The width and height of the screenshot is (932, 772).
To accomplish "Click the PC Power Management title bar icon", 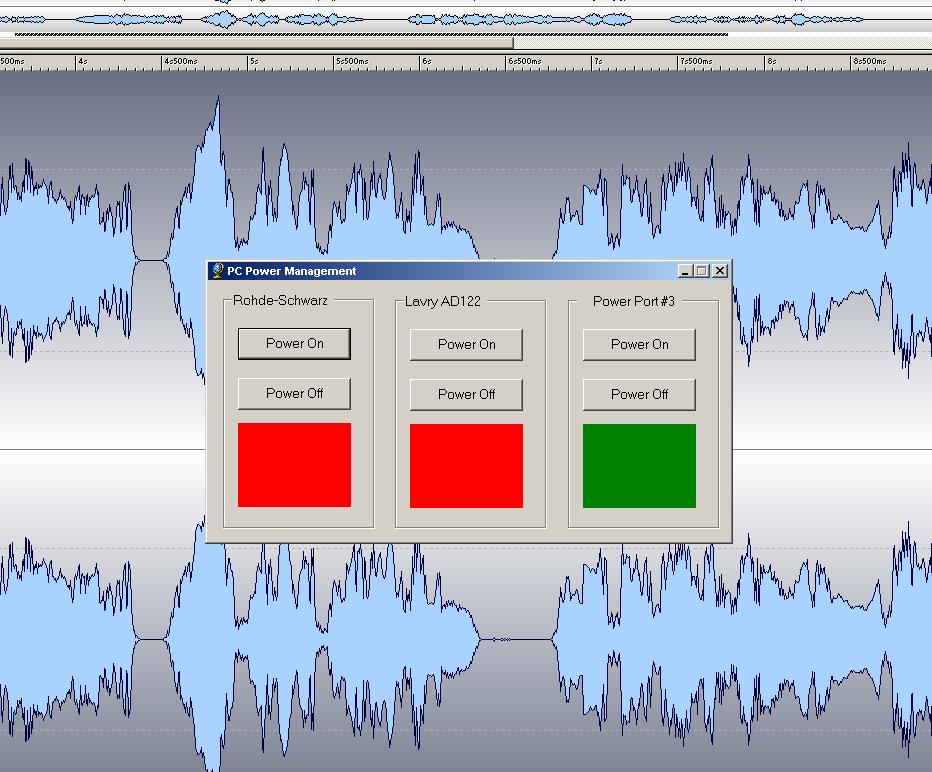I will (218, 271).
